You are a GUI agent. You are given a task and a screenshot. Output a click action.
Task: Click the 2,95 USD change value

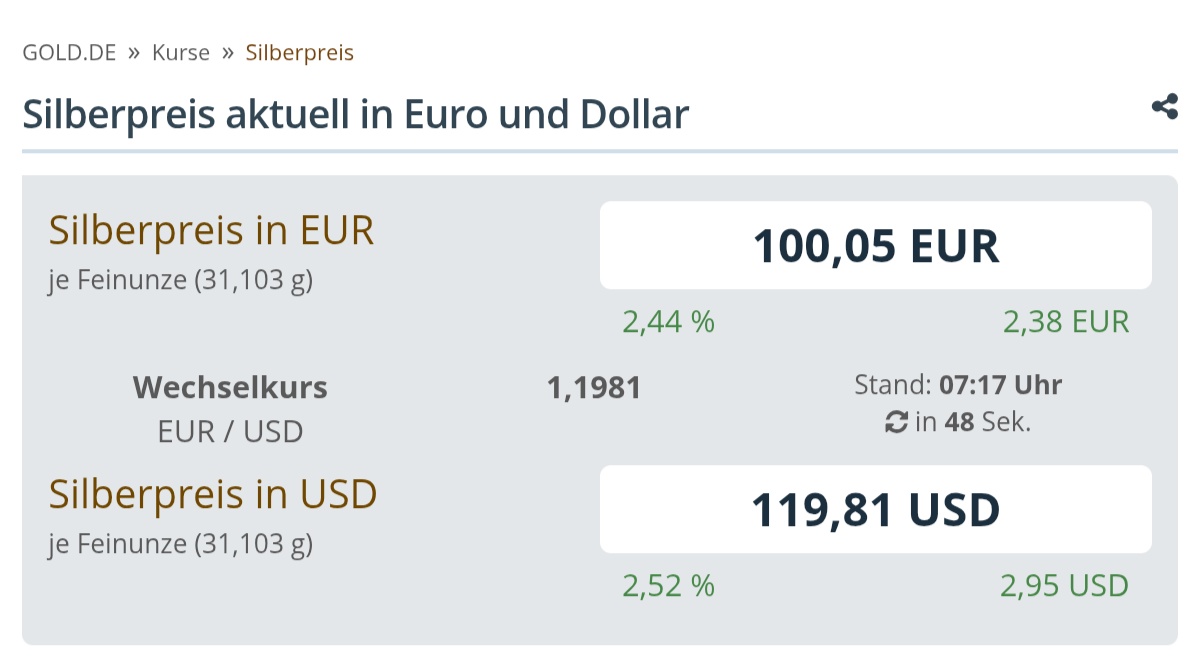click(x=1064, y=586)
